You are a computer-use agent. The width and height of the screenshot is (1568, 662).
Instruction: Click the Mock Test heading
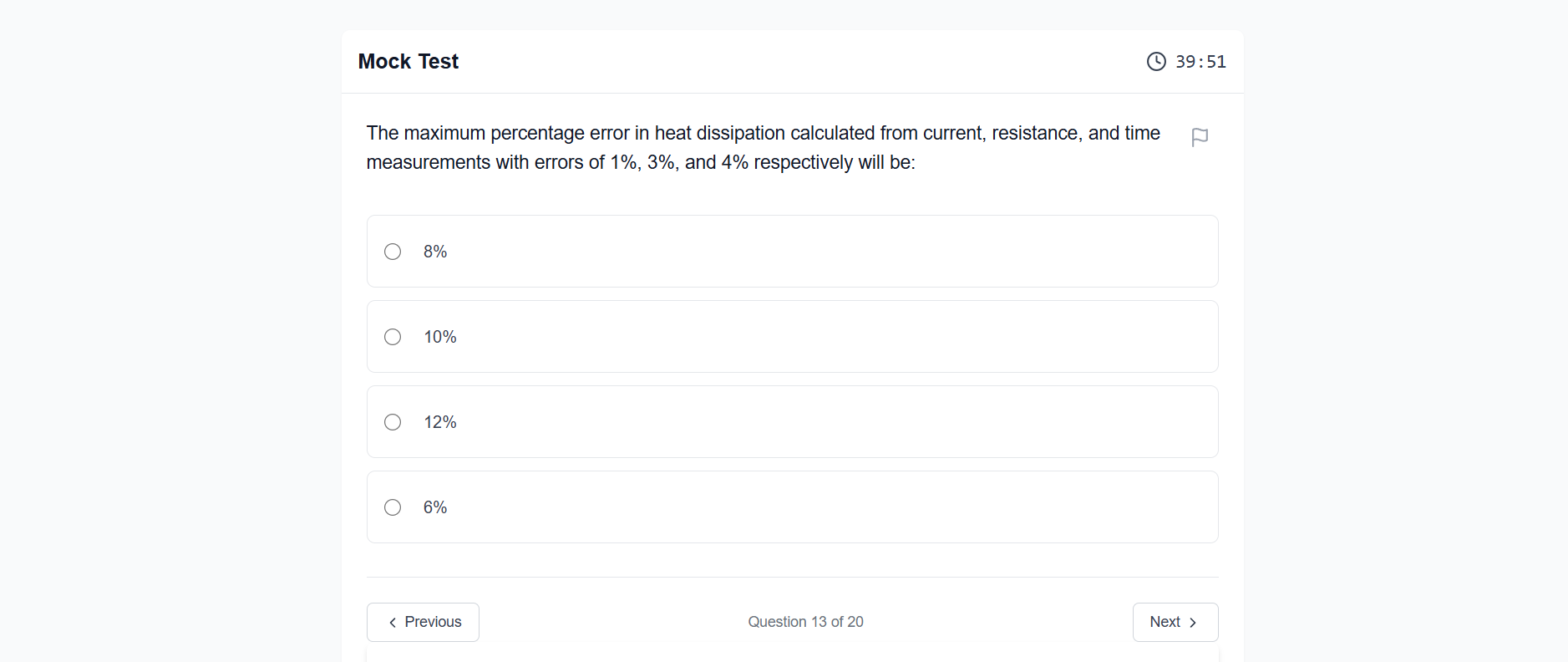(408, 62)
